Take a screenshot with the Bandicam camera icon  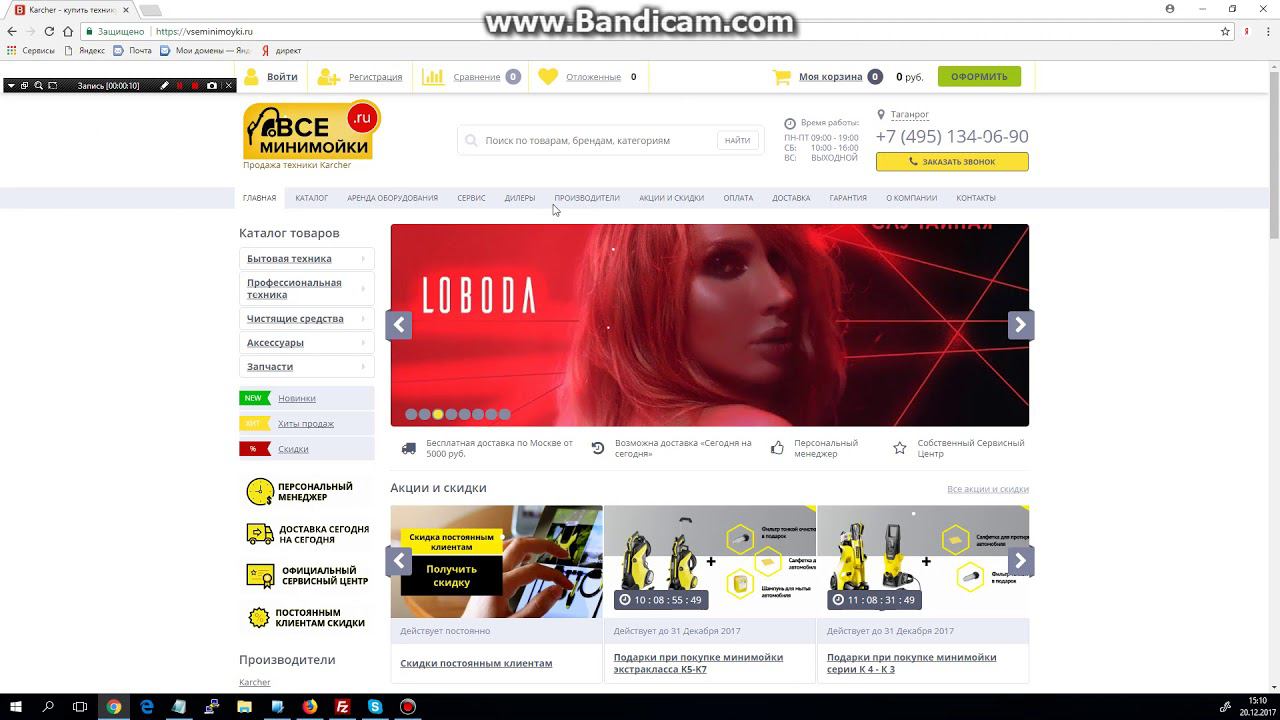[x=211, y=86]
